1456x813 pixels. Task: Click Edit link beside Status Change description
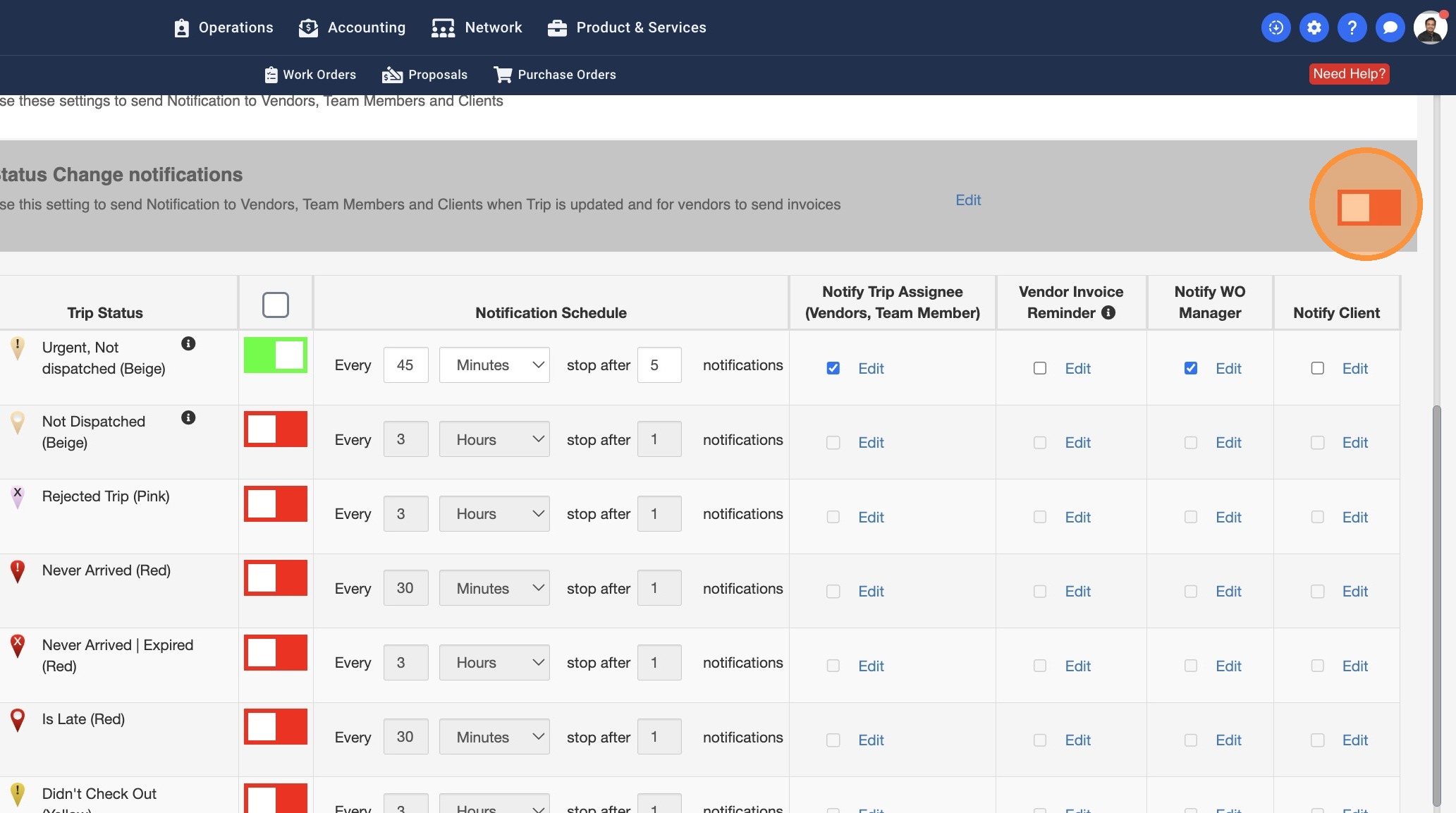[x=968, y=200]
